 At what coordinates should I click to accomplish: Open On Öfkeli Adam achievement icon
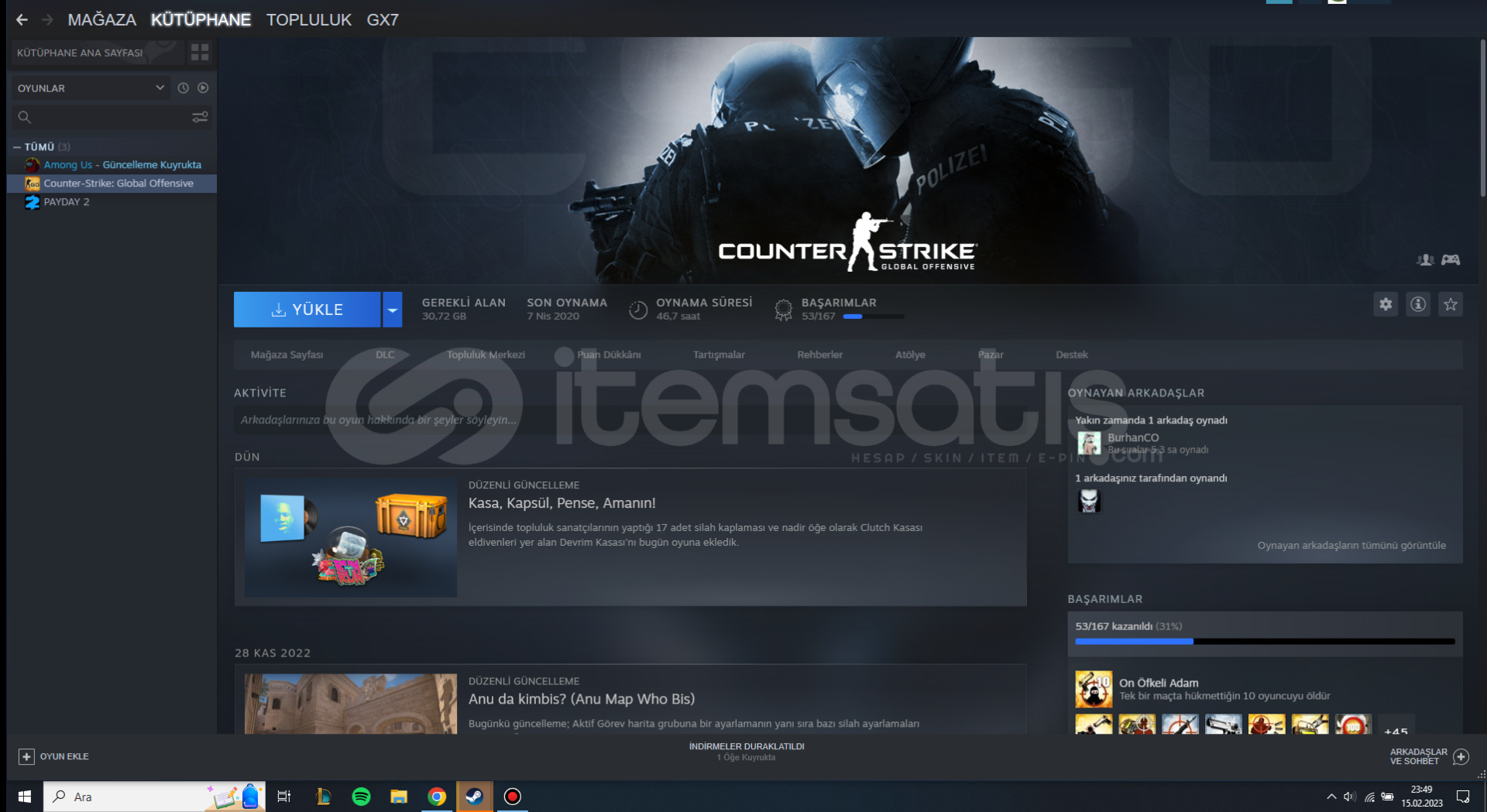pyautogui.click(x=1094, y=689)
